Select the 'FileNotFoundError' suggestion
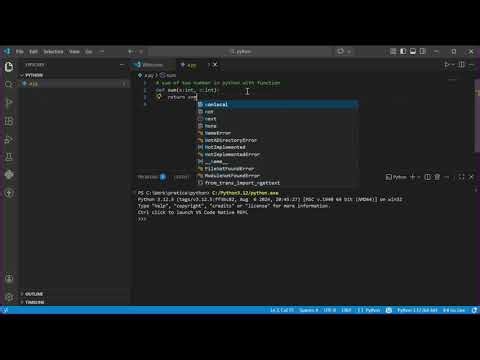This screenshot has height=360, width=480. click(x=278, y=169)
